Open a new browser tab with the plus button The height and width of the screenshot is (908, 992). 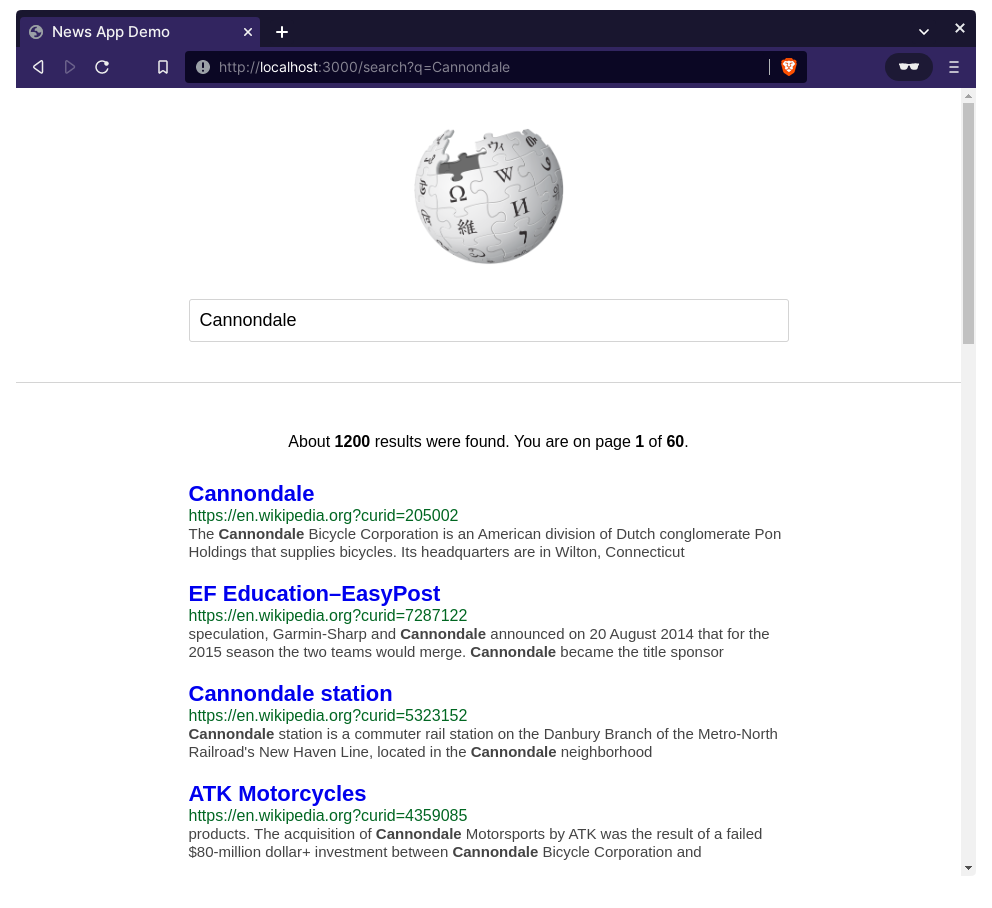point(282,31)
